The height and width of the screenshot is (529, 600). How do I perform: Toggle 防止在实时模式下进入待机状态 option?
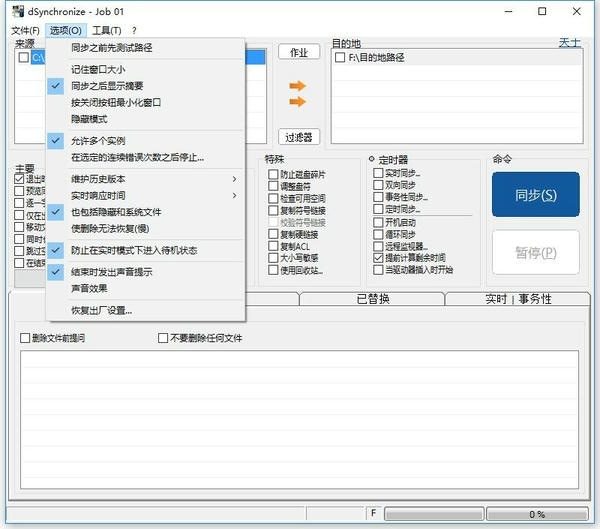[x=145, y=251]
